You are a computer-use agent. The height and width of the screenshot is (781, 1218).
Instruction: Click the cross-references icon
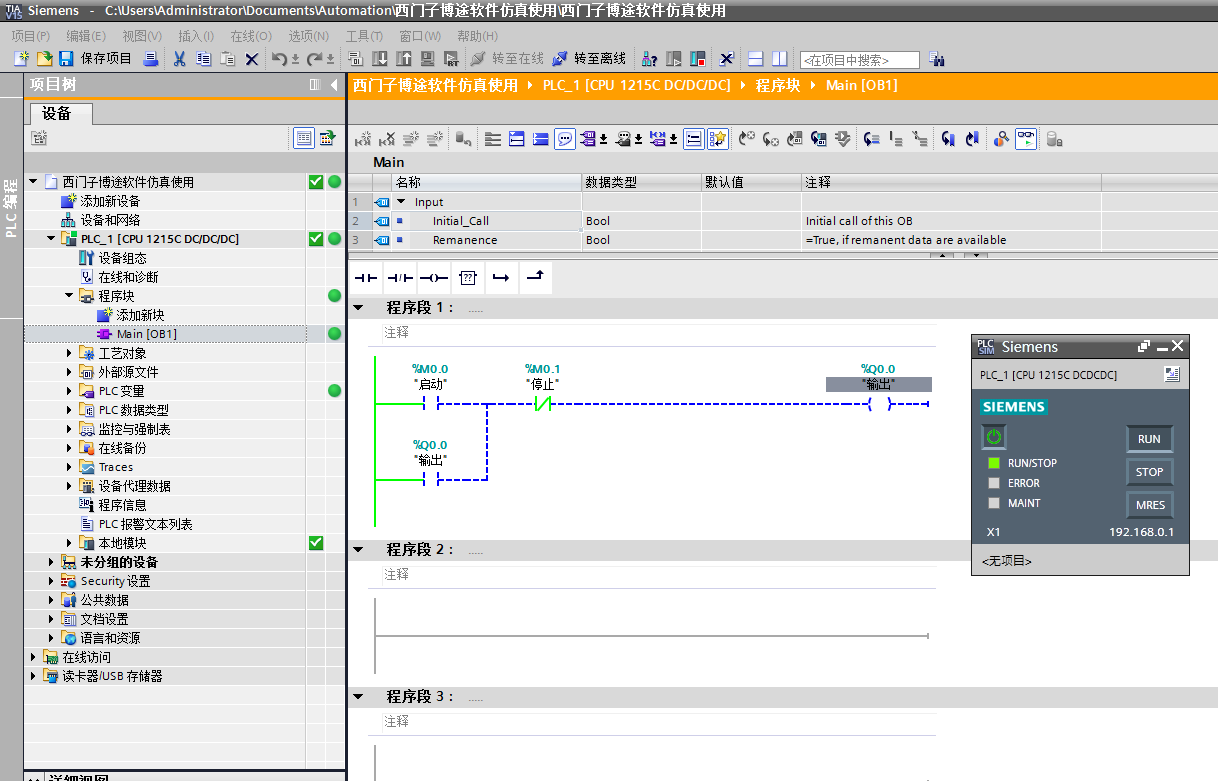tap(727, 59)
